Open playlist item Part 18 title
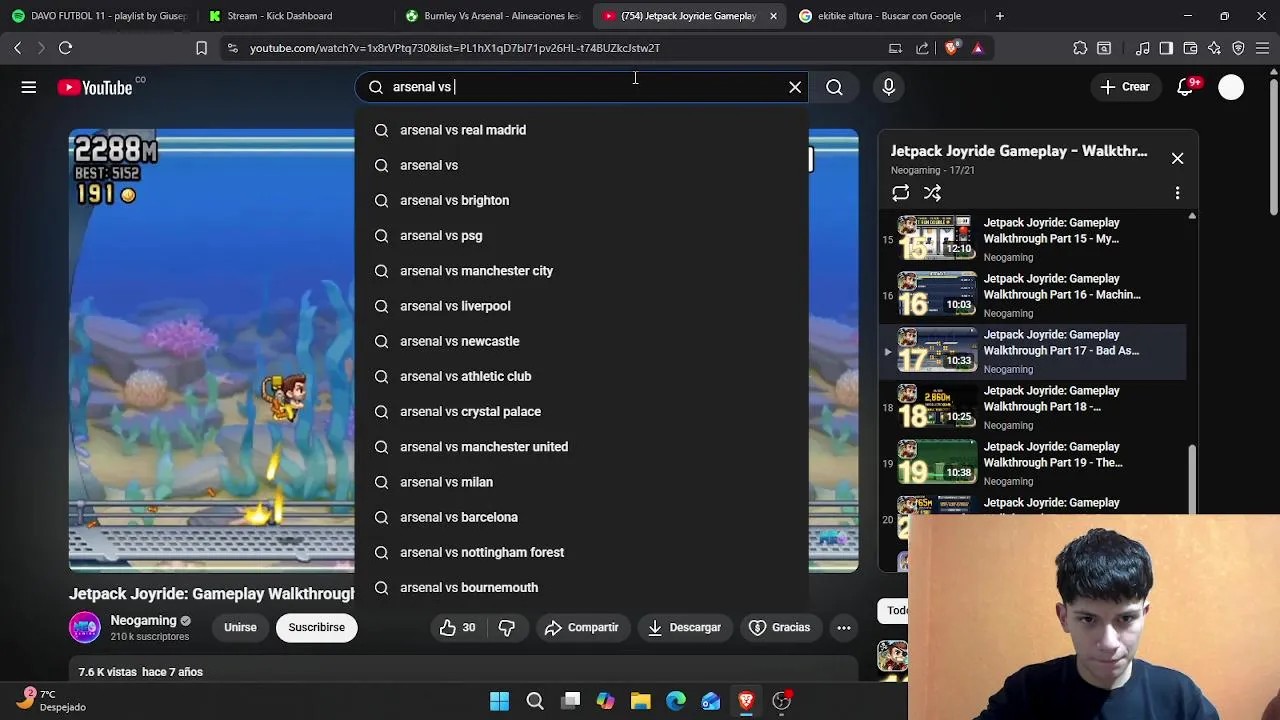 pyautogui.click(x=1051, y=399)
